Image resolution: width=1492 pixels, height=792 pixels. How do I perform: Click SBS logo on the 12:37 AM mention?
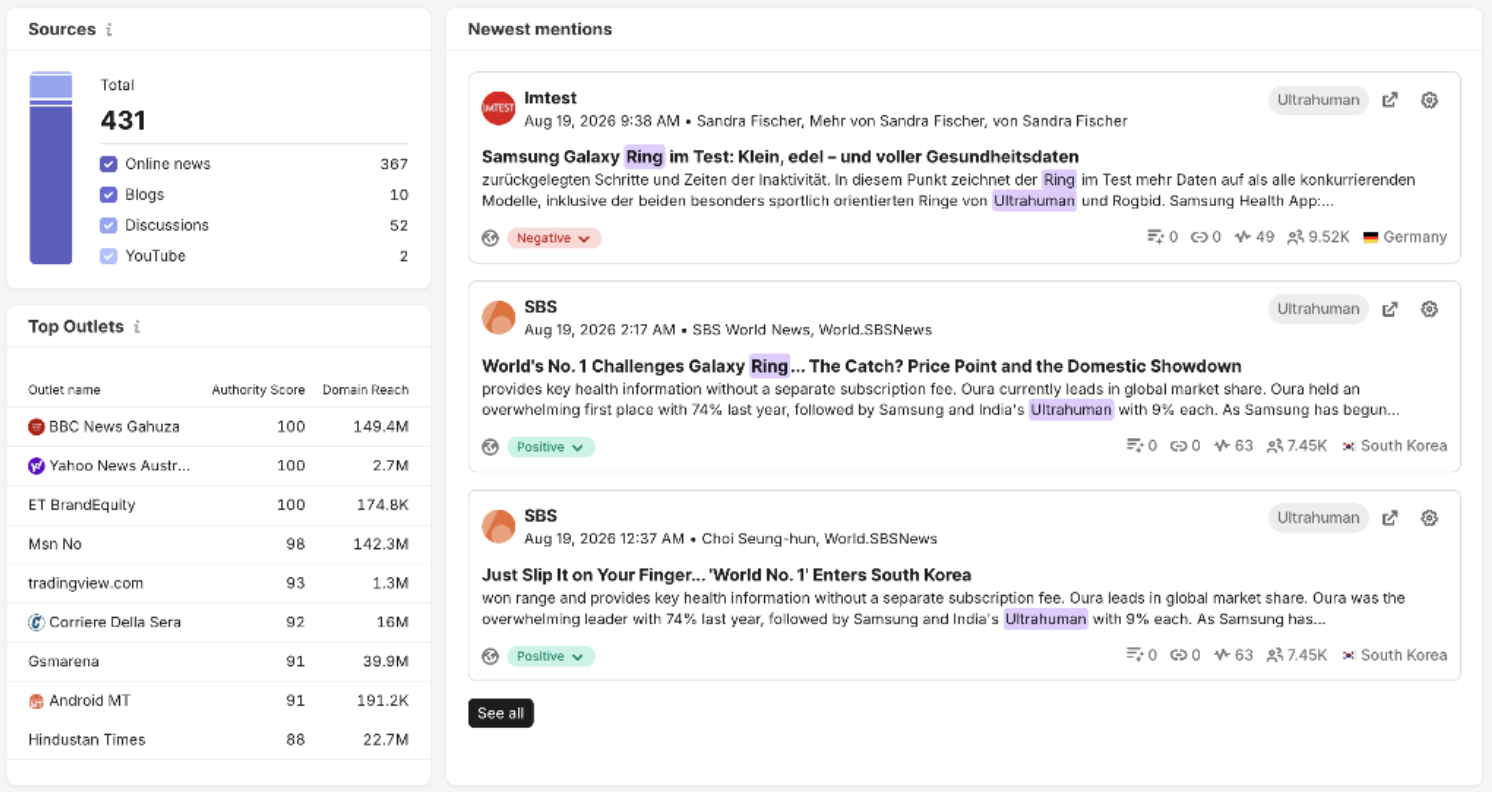498,526
